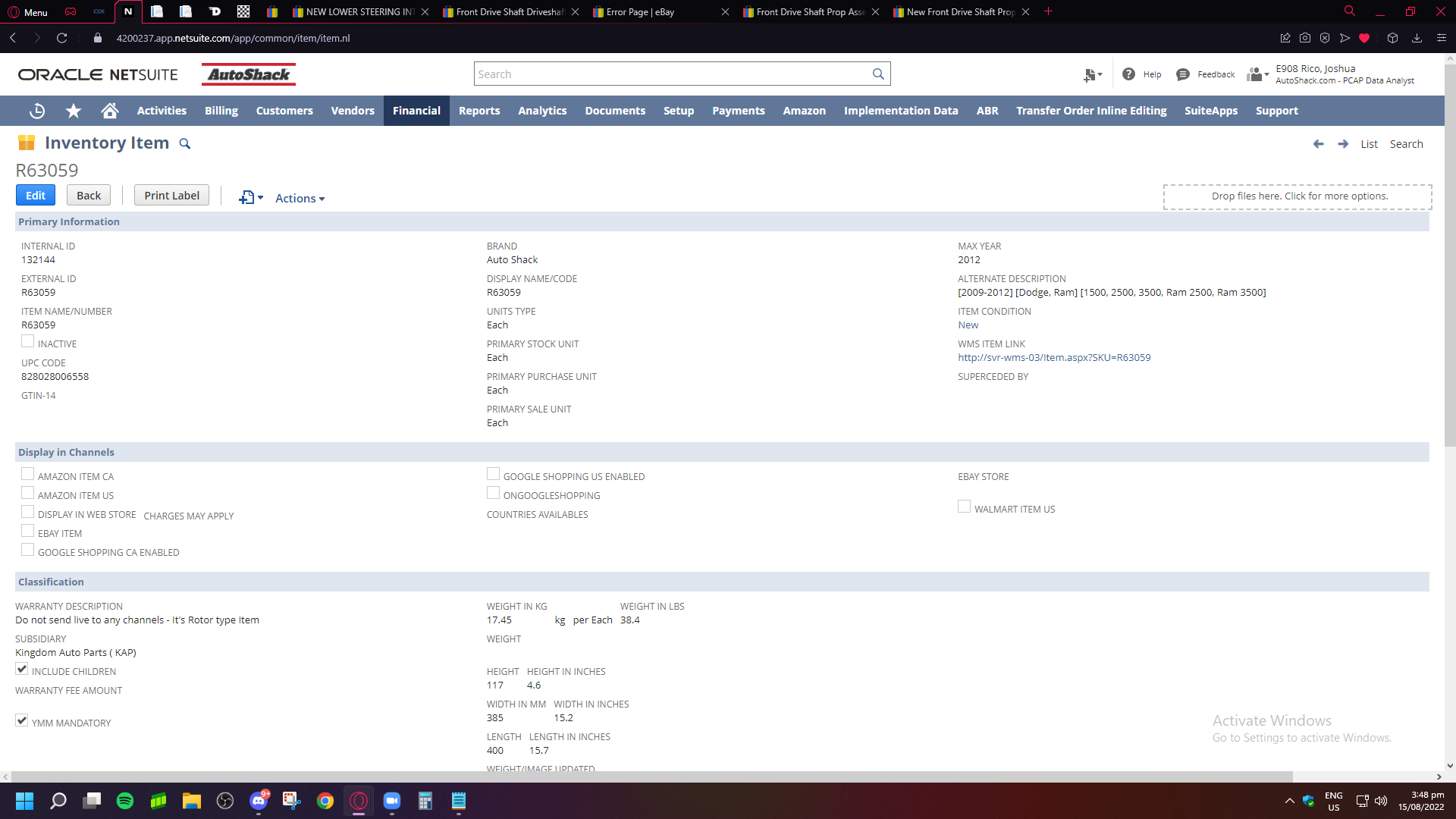Click the Help question mark icon
This screenshot has height=819, width=1456.
[1128, 74]
